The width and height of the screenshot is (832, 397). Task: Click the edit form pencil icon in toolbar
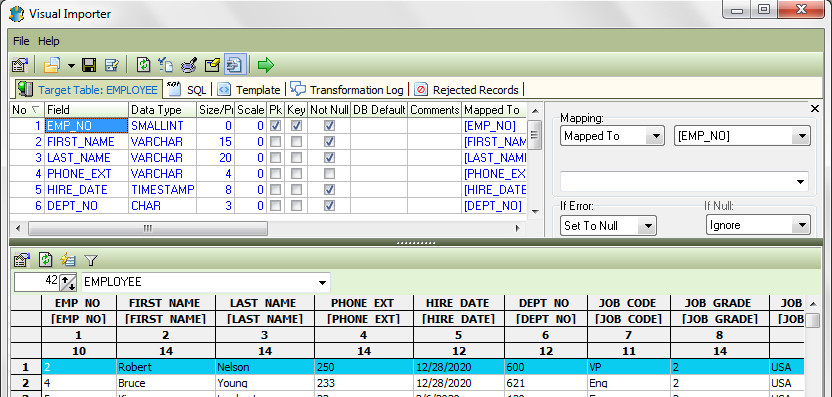pyautogui.click(x=111, y=65)
